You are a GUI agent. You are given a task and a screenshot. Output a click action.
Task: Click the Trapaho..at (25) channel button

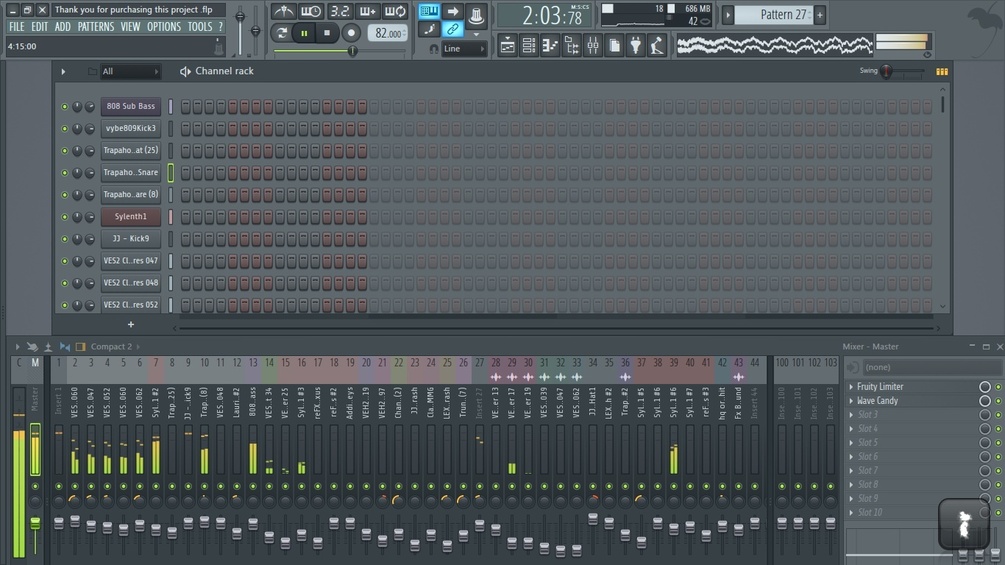click(x=131, y=151)
